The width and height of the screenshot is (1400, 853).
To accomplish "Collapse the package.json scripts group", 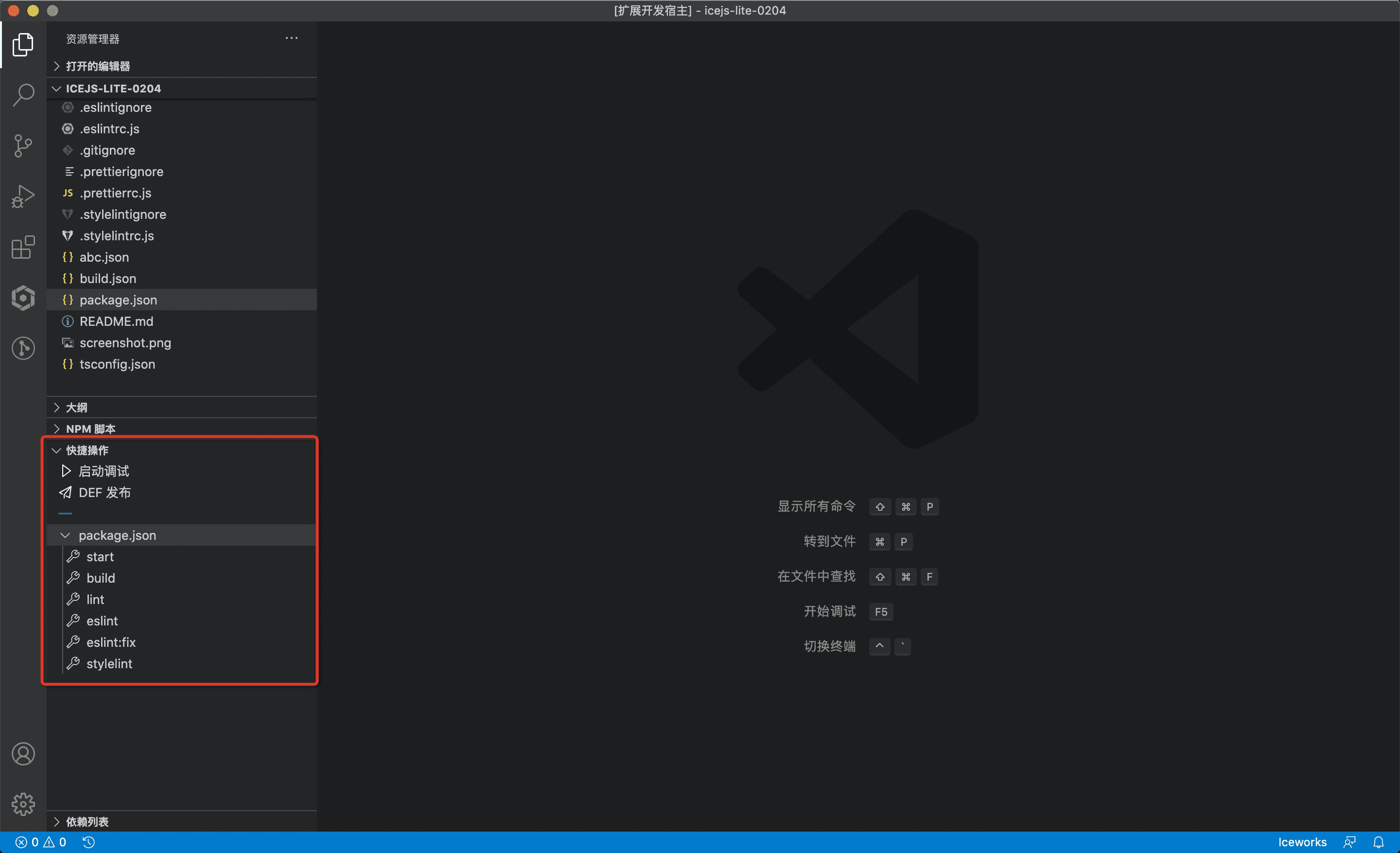I will pyautogui.click(x=117, y=535).
